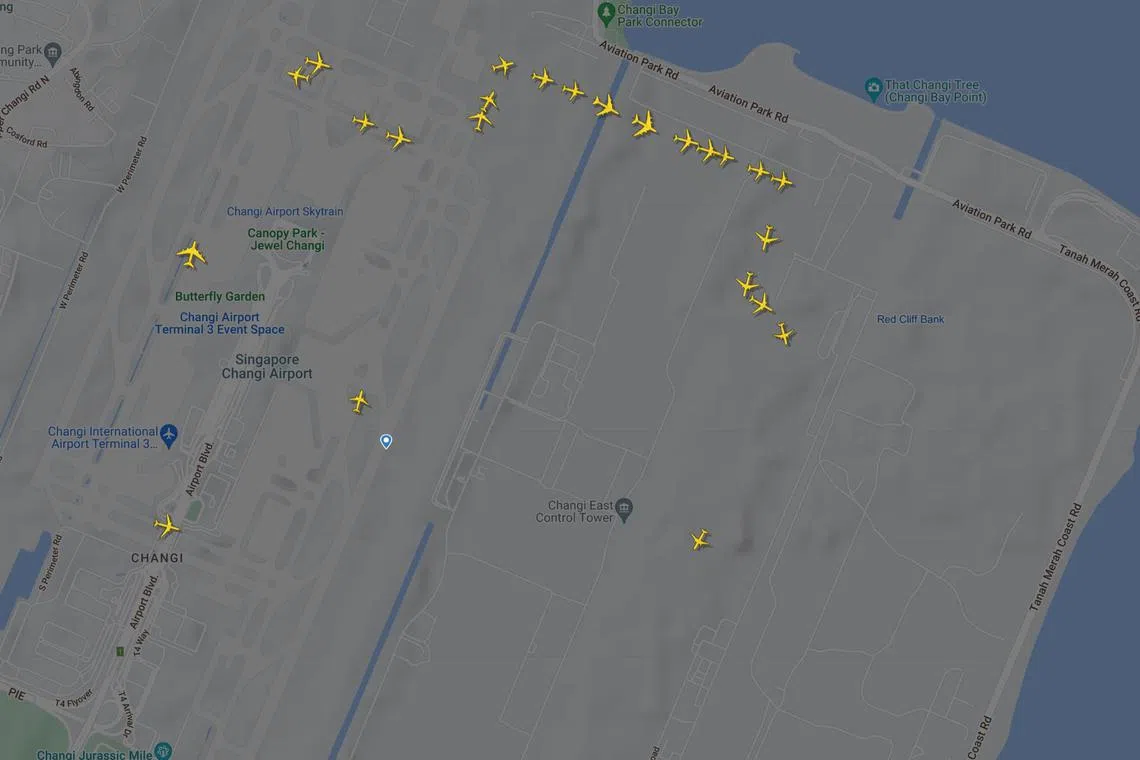Open the Canopy Park - Jewel Changi label
The image size is (1140, 760).
[286, 239]
